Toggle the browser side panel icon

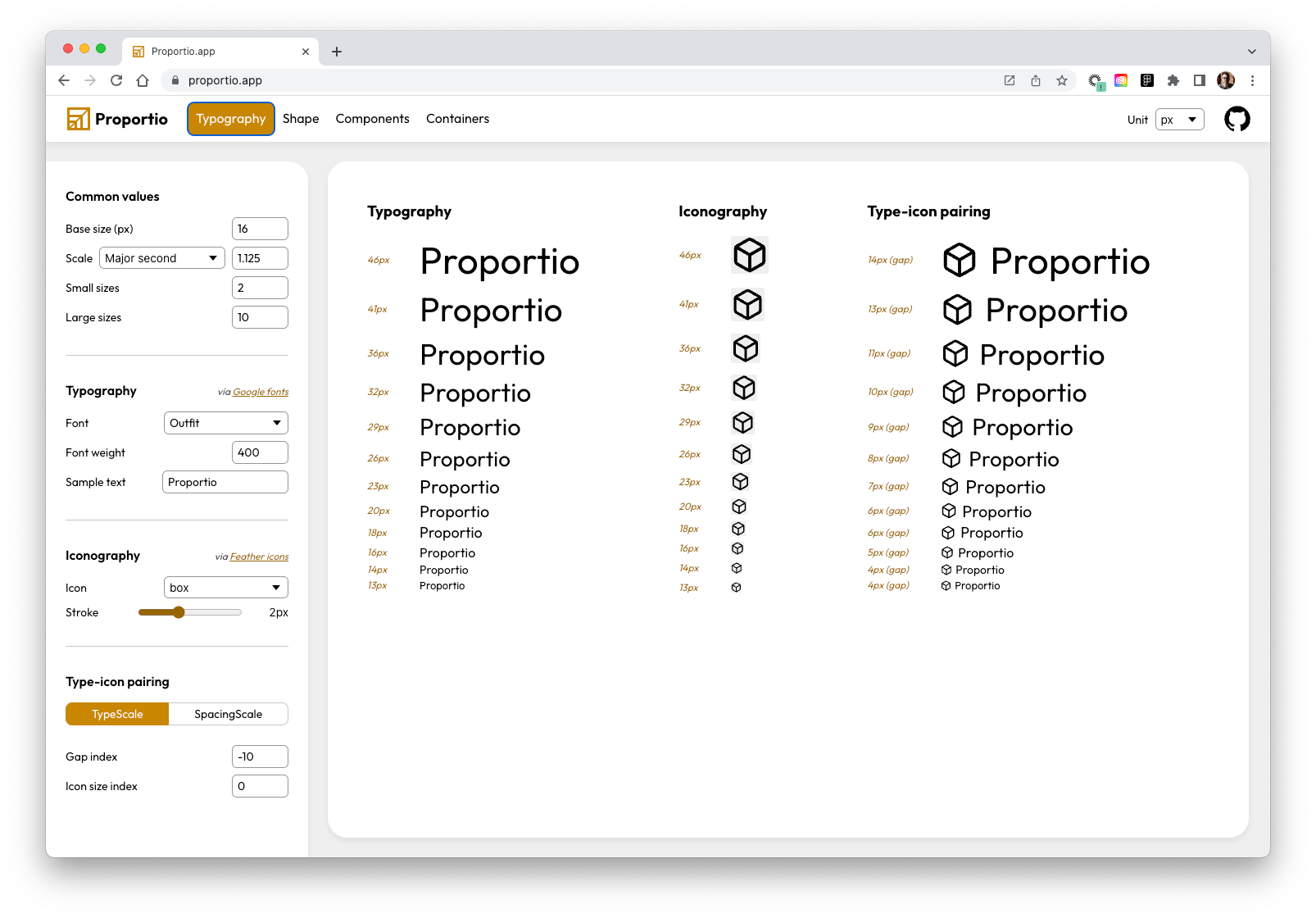click(1200, 80)
